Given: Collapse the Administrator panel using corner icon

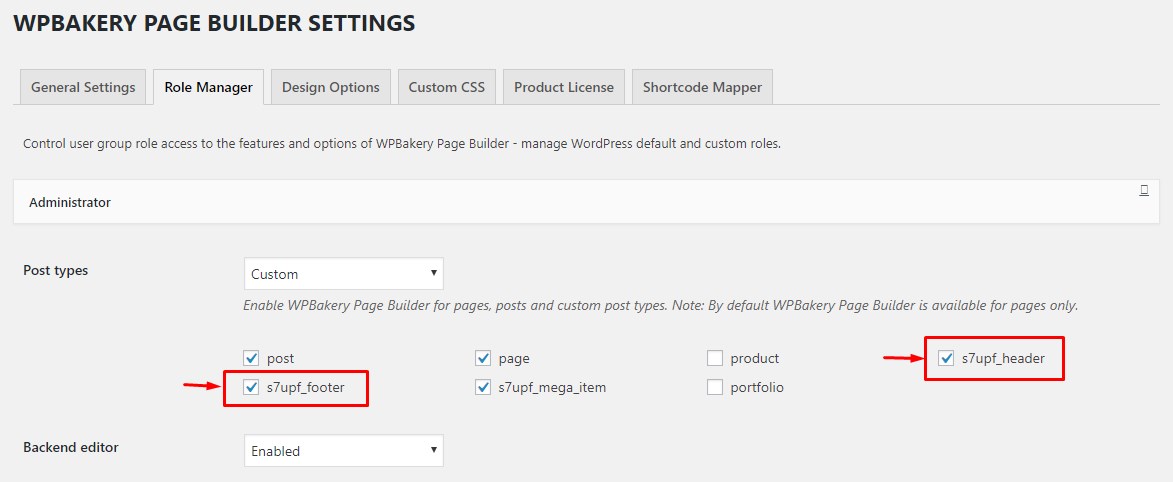Looking at the screenshot, I should tap(1144, 190).
